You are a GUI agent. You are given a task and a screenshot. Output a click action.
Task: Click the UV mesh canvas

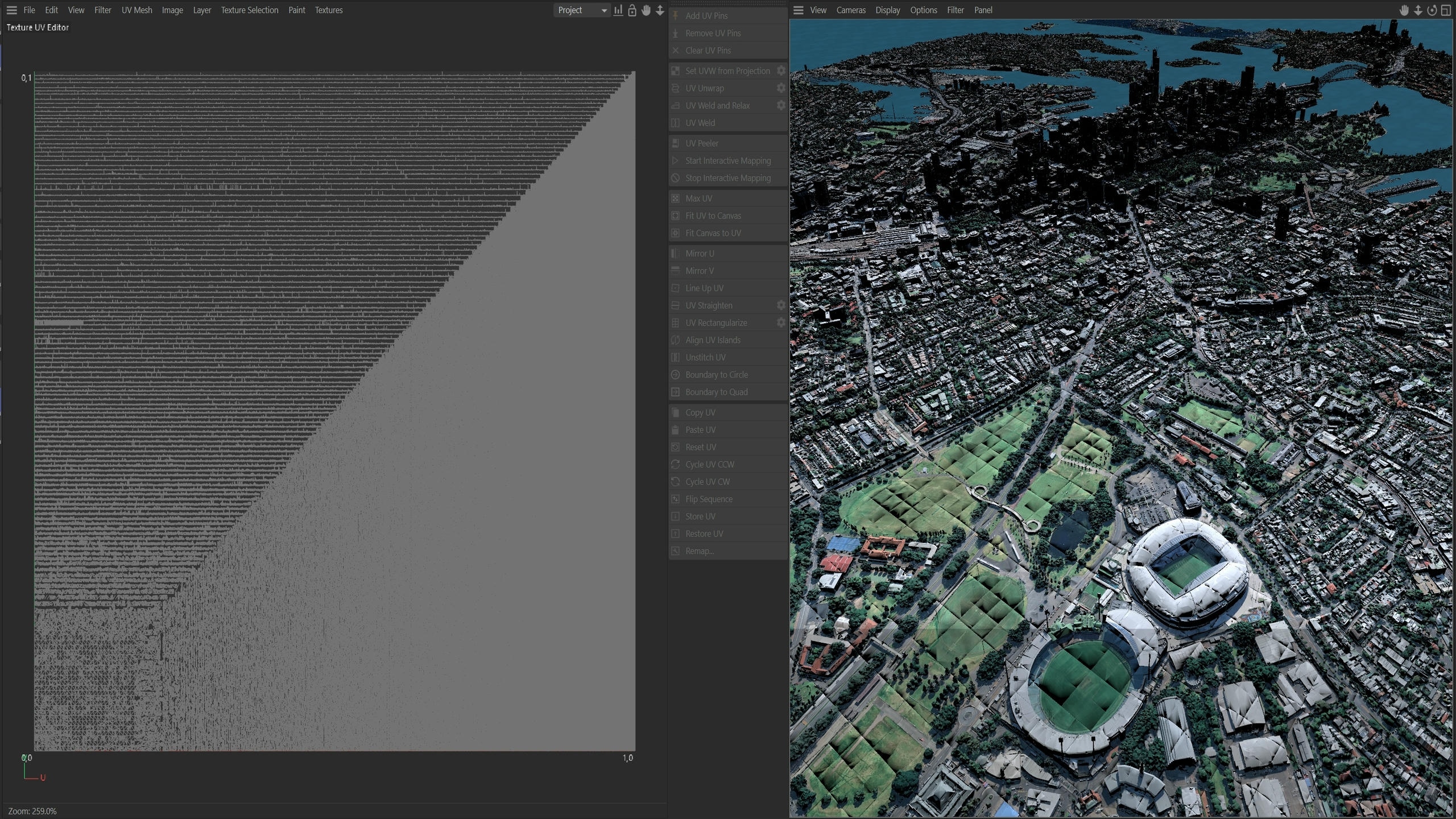click(x=334, y=412)
